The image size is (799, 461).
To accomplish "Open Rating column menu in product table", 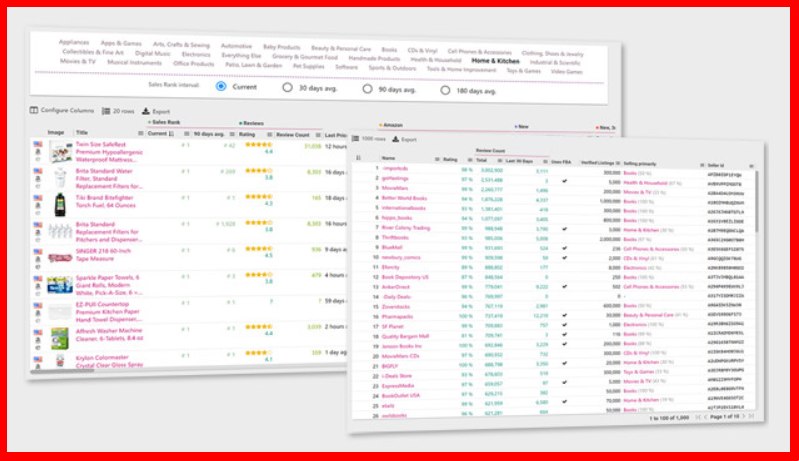I will pyautogui.click(x=269, y=135).
